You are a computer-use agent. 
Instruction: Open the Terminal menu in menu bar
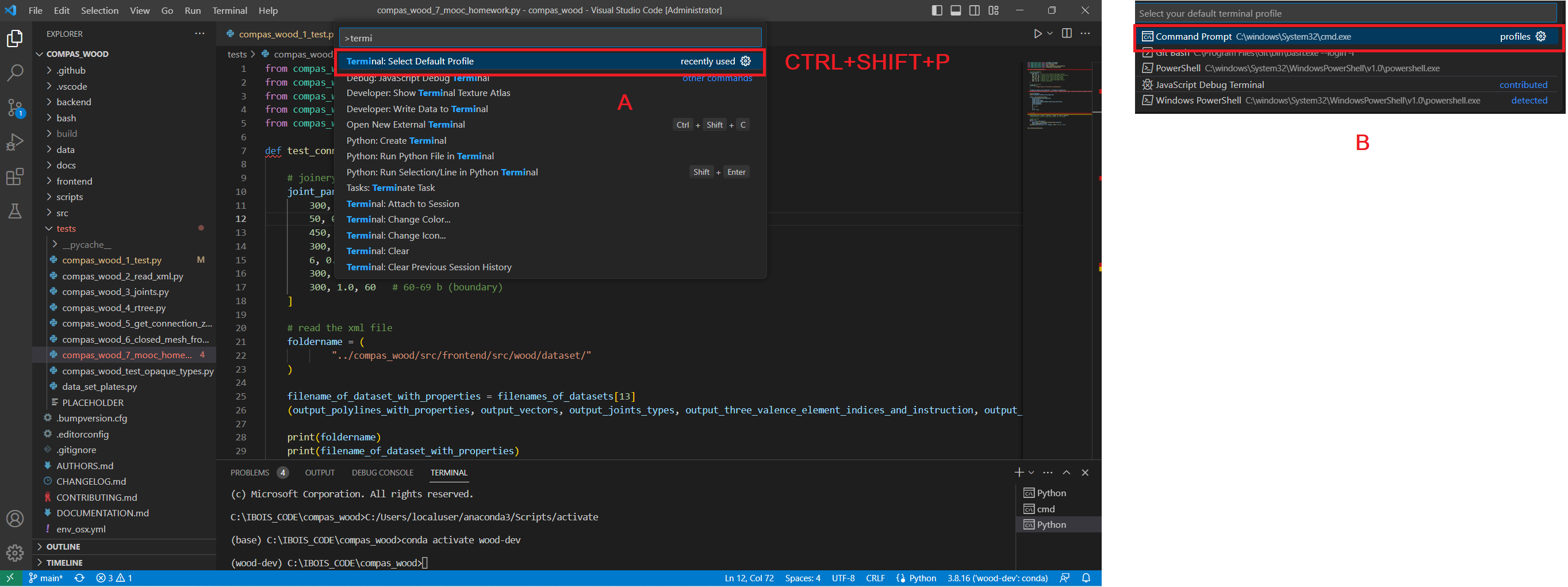point(229,10)
